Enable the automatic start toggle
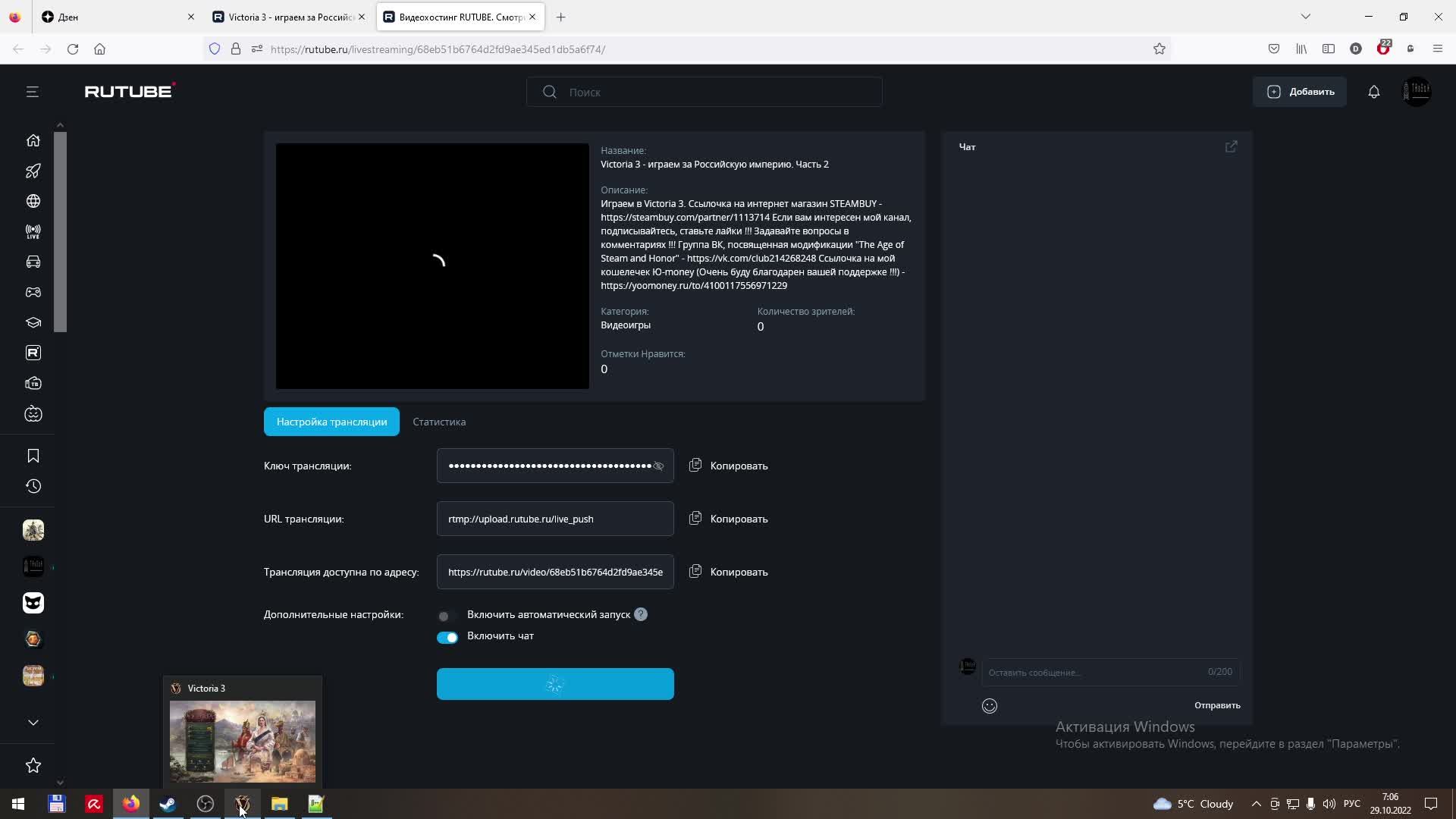 tap(447, 616)
